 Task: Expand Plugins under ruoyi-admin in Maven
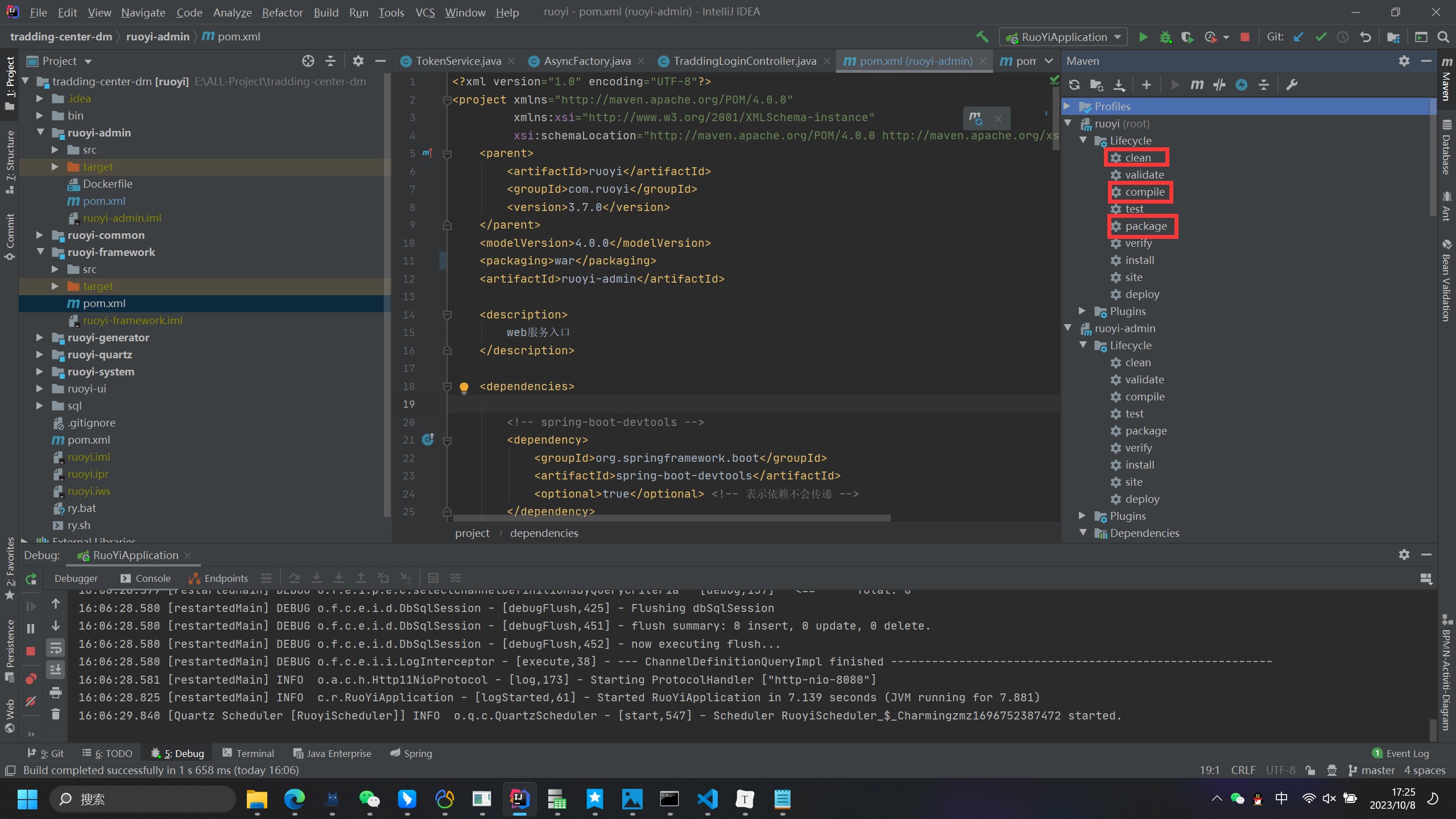click(x=1082, y=516)
